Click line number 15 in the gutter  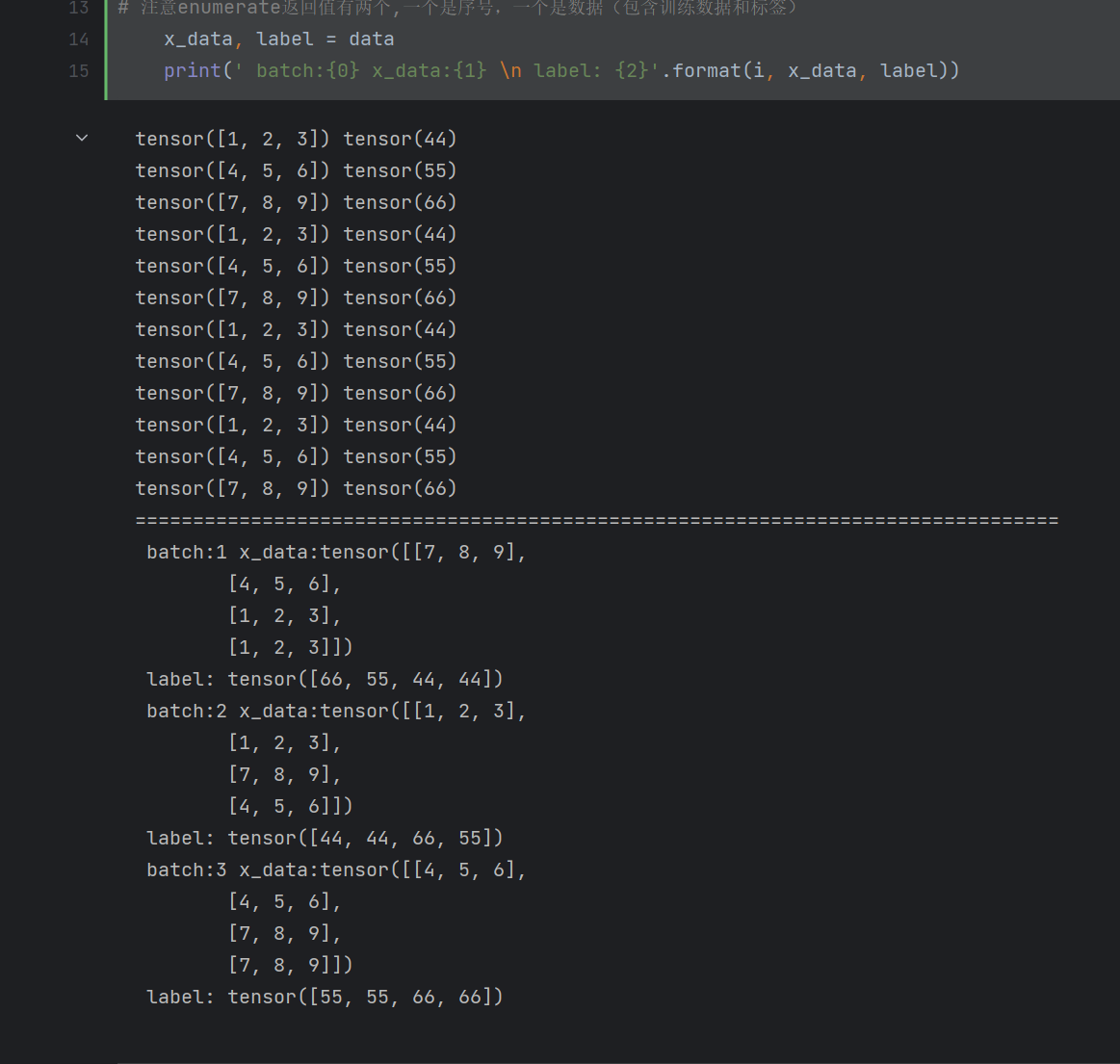tap(79, 71)
